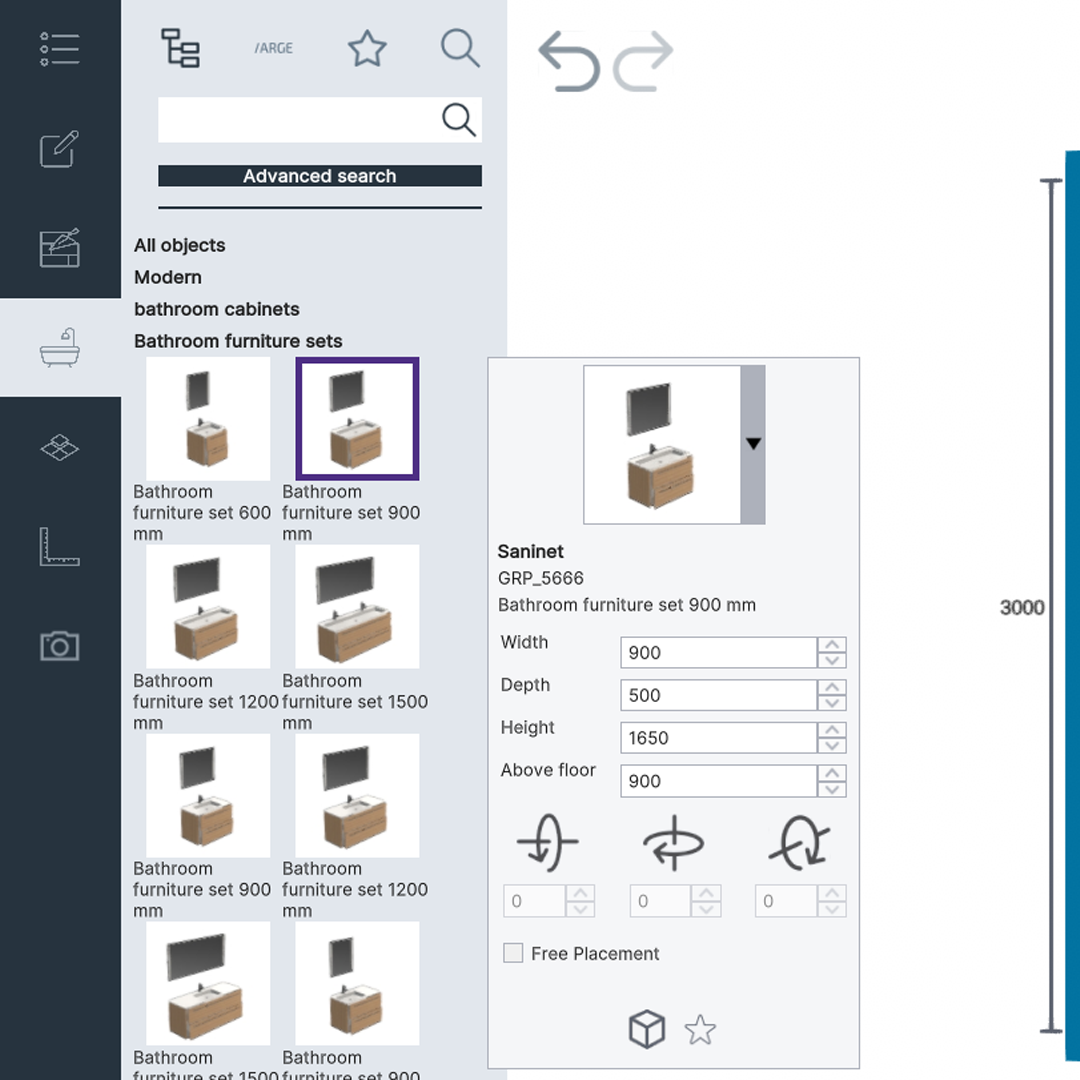Open the Bathroom furniture sets category
The height and width of the screenshot is (1080, 1080).
[238, 341]
